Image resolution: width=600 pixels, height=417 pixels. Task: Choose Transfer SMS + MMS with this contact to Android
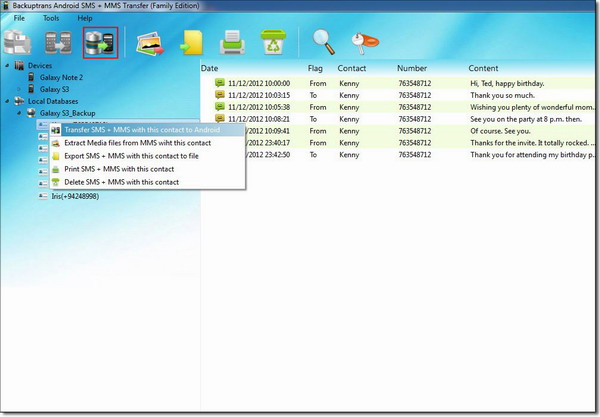(x=148, y=130)
